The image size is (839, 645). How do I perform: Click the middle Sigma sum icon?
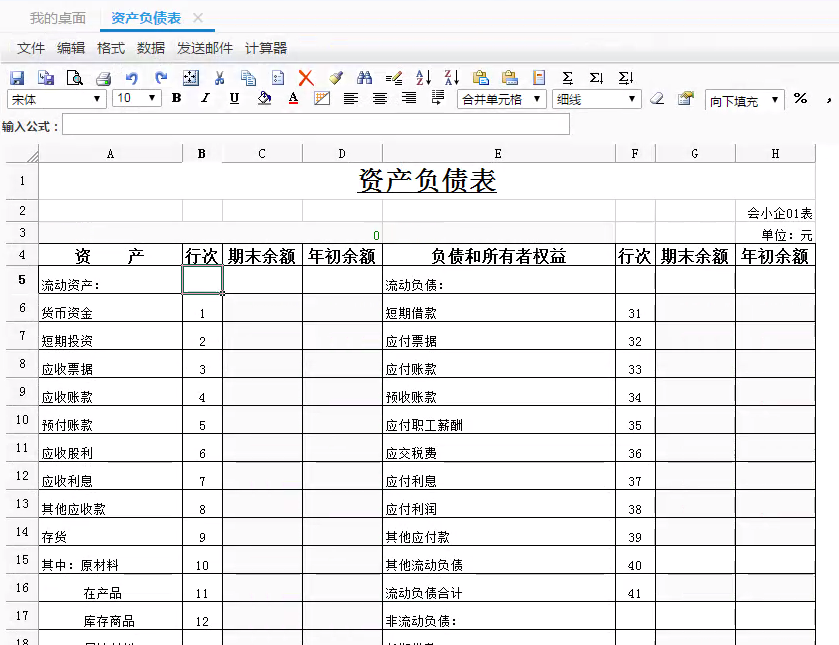tap(597, 78)
